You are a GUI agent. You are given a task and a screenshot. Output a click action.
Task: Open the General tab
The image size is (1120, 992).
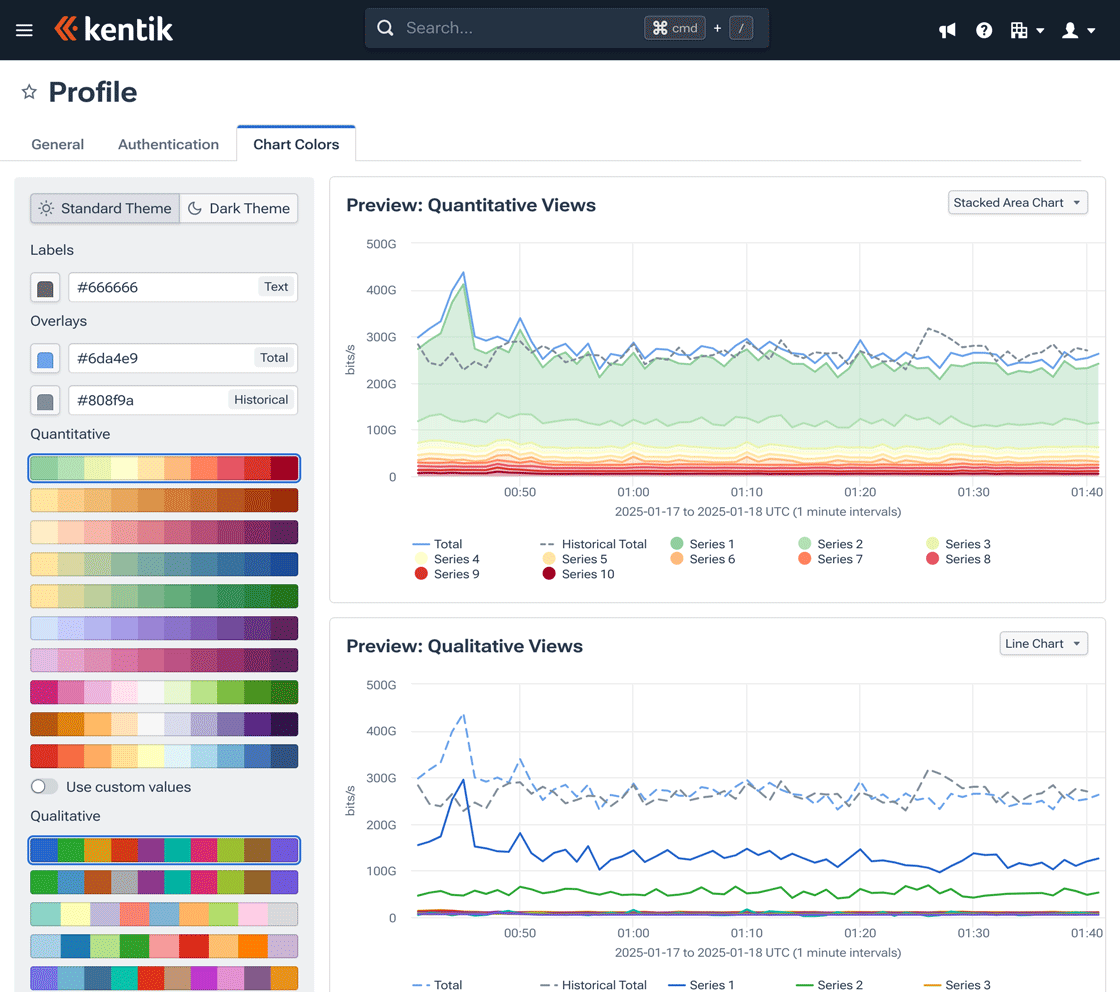(x=57, y=144)
